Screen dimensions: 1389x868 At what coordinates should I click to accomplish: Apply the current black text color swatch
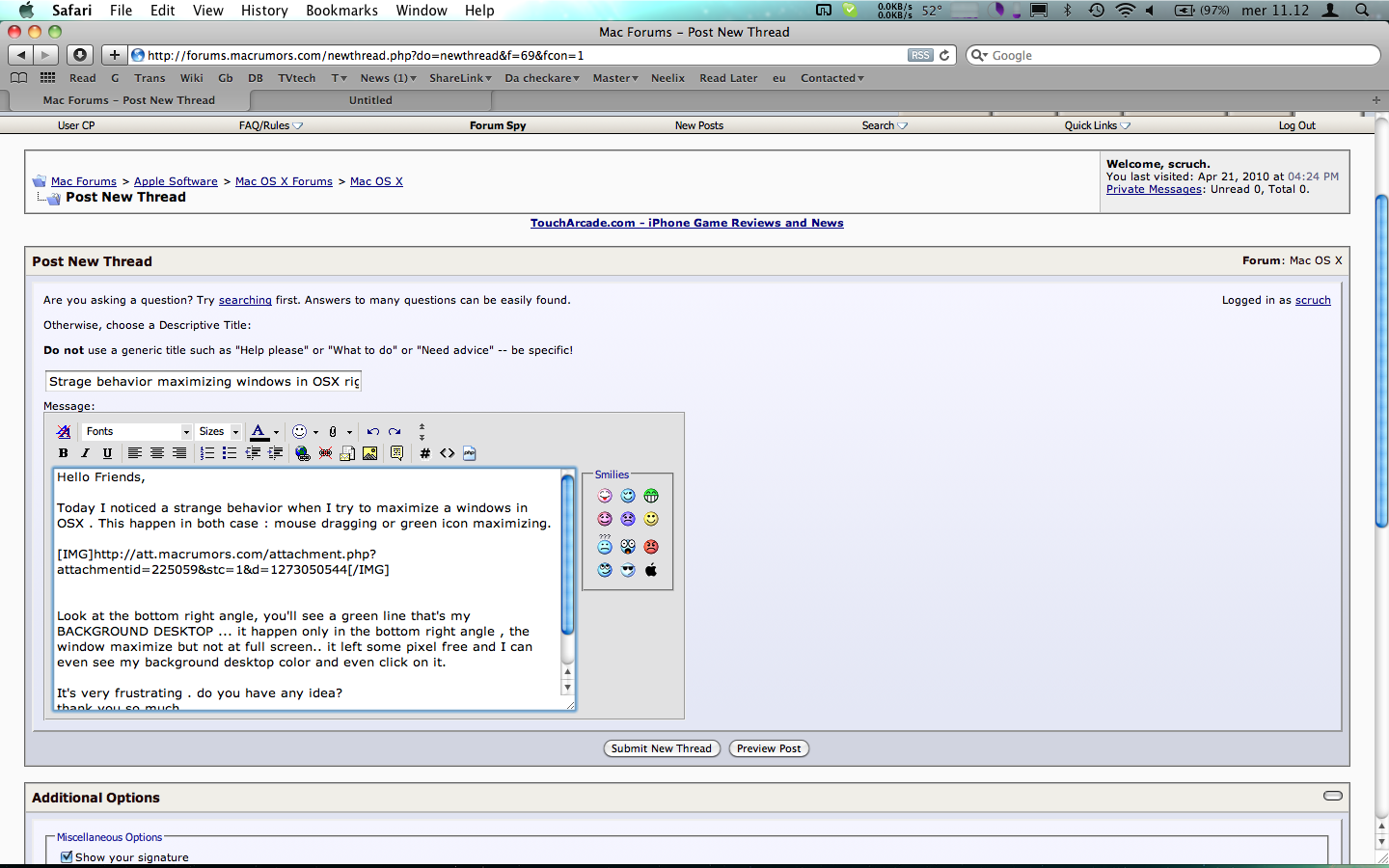[259, 432]
